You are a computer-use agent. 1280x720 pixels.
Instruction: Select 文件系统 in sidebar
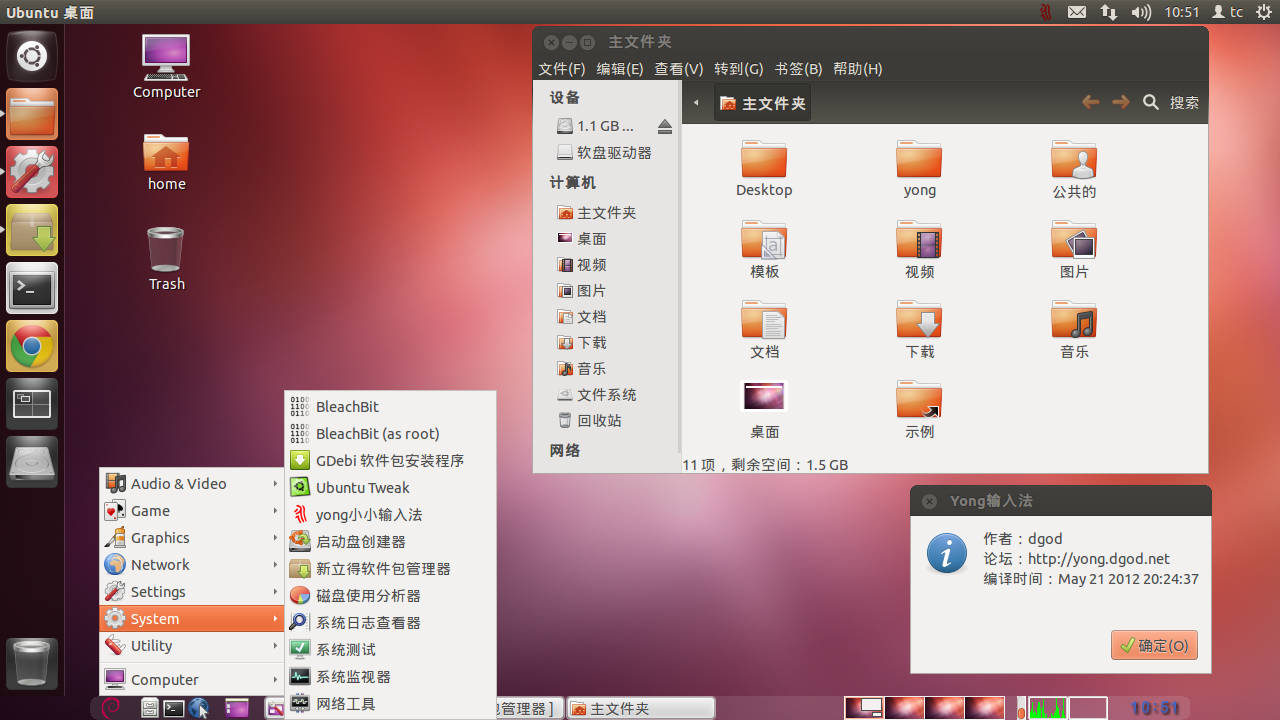click(607, 394)
